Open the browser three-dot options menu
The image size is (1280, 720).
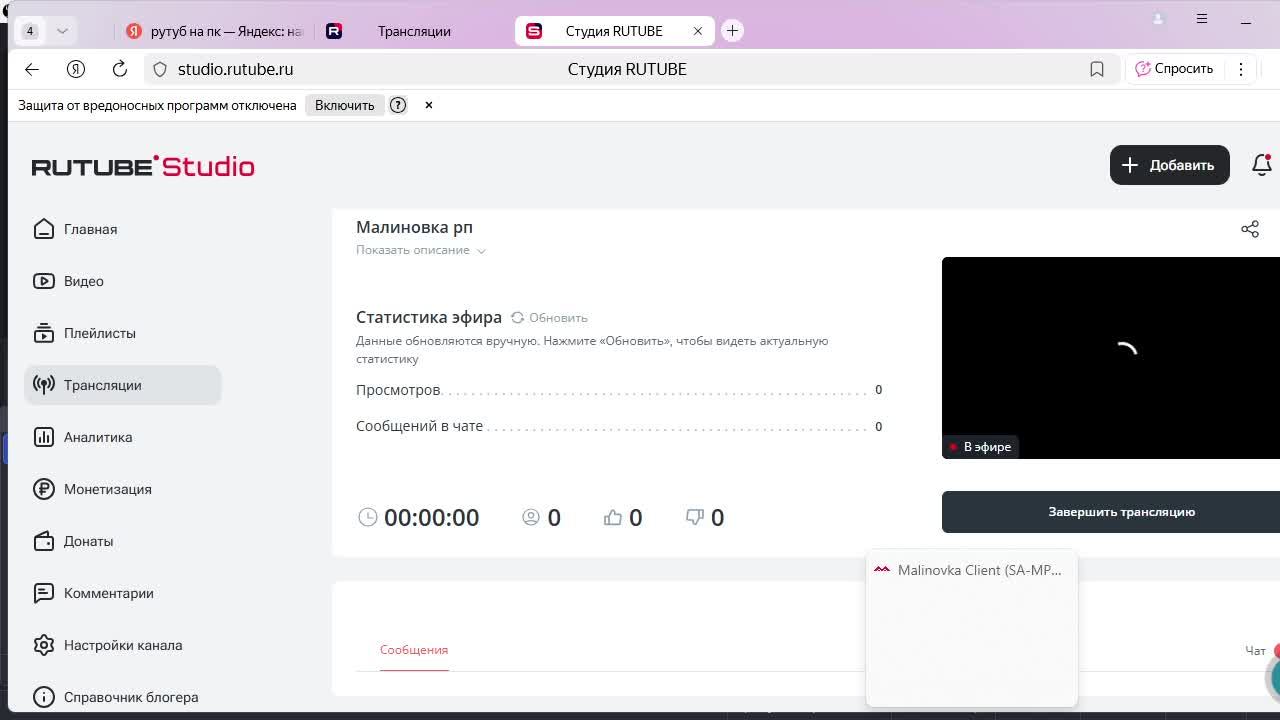point(1241,69)
